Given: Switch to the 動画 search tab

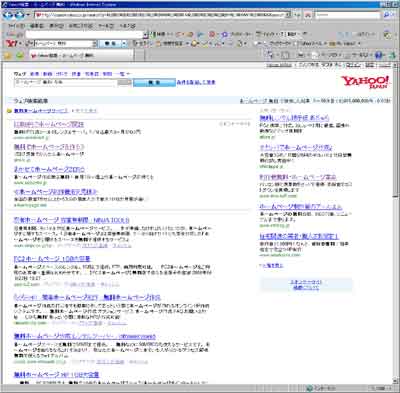Looking at the screenshot, I should [x=47, y=74].
